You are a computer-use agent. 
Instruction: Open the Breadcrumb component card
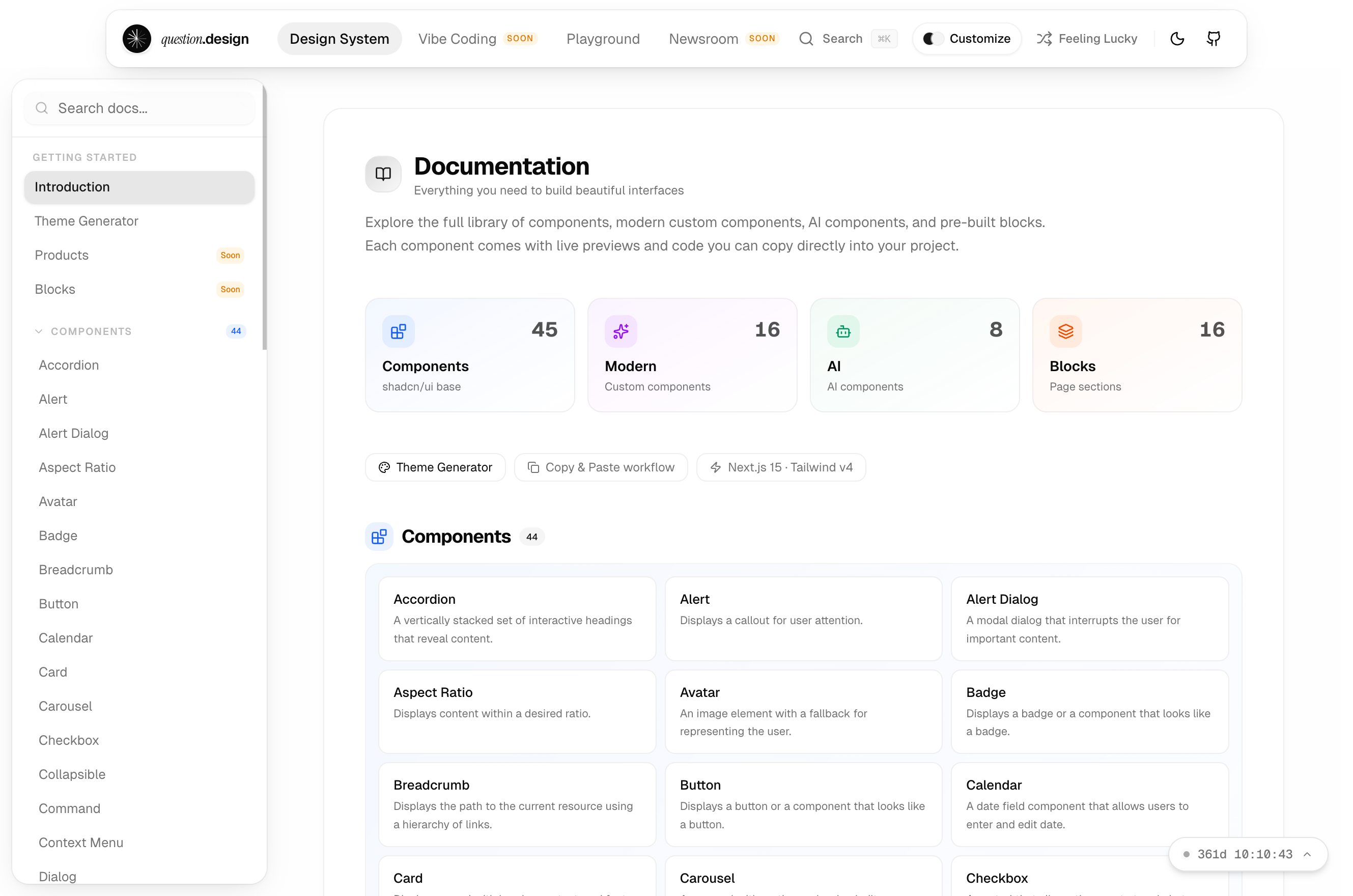[517, 804]
